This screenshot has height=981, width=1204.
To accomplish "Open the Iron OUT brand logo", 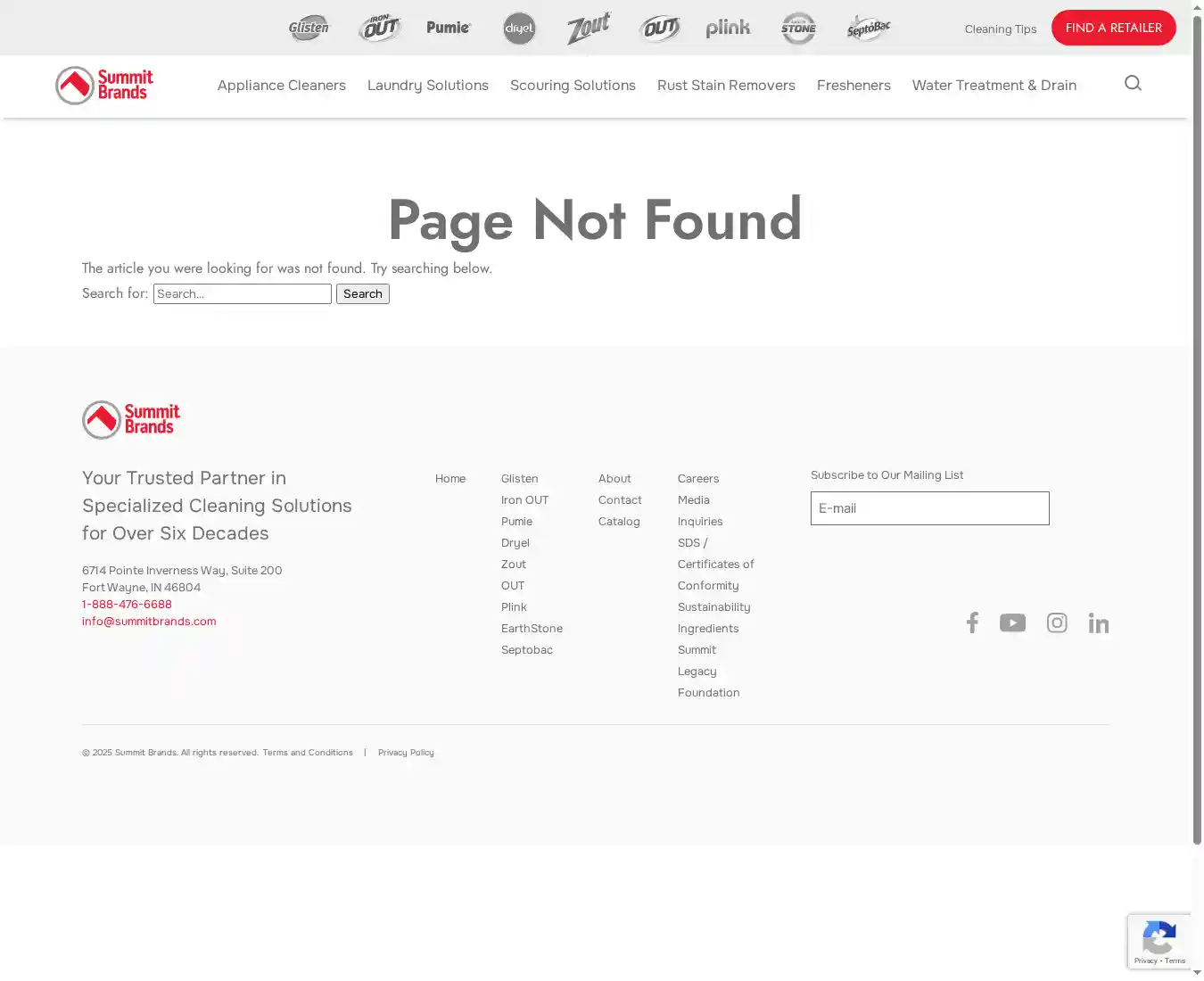I will click(379, 29).
